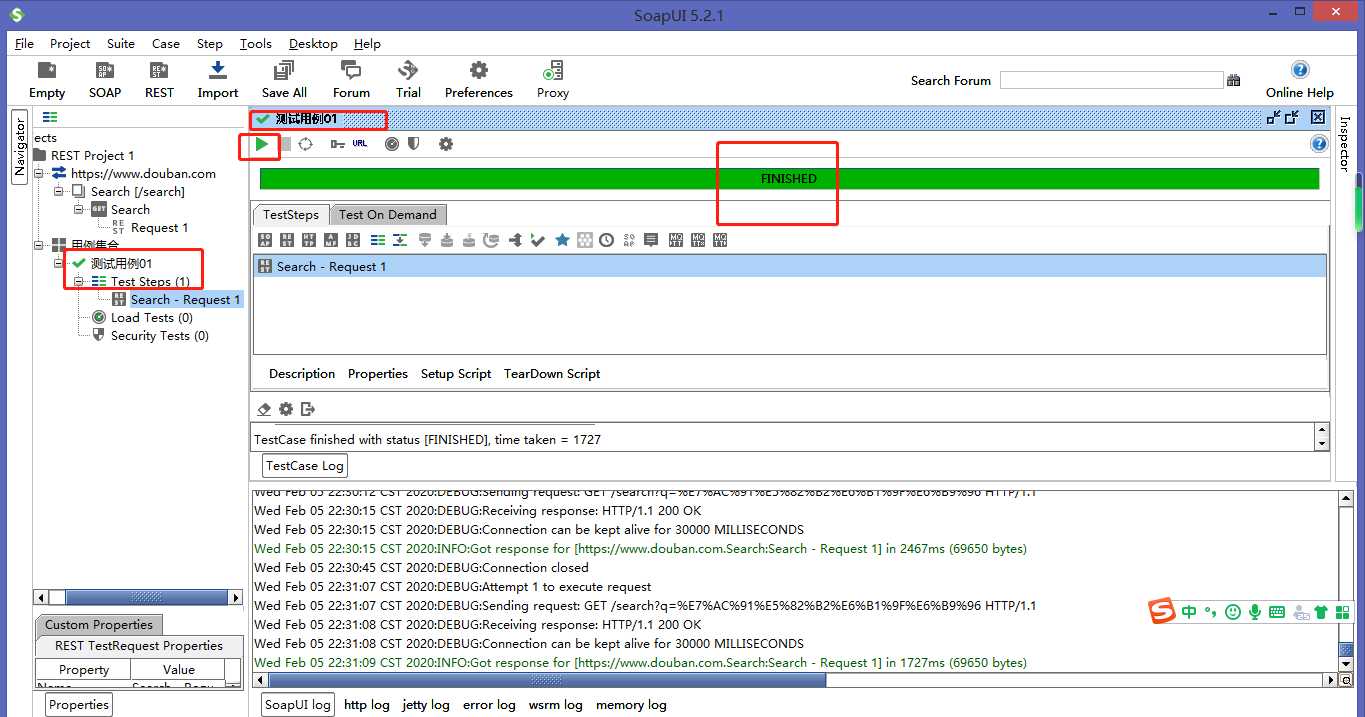The width and height of the screenshot is (1365, 717).
Task: Collapse the https://www.douban.com tree node
Action: pos(39,173)
